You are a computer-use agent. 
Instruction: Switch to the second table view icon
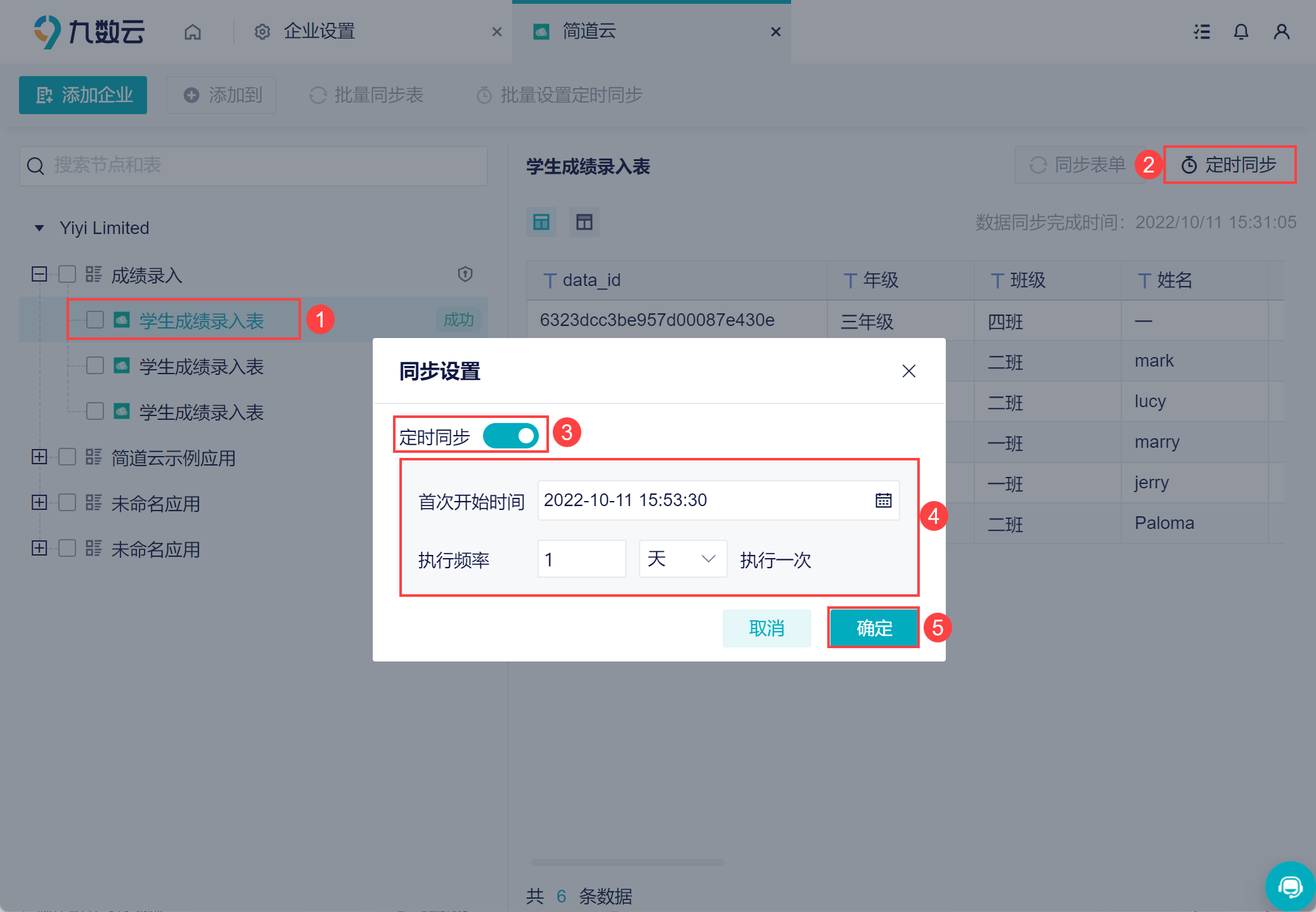(584, 222)
